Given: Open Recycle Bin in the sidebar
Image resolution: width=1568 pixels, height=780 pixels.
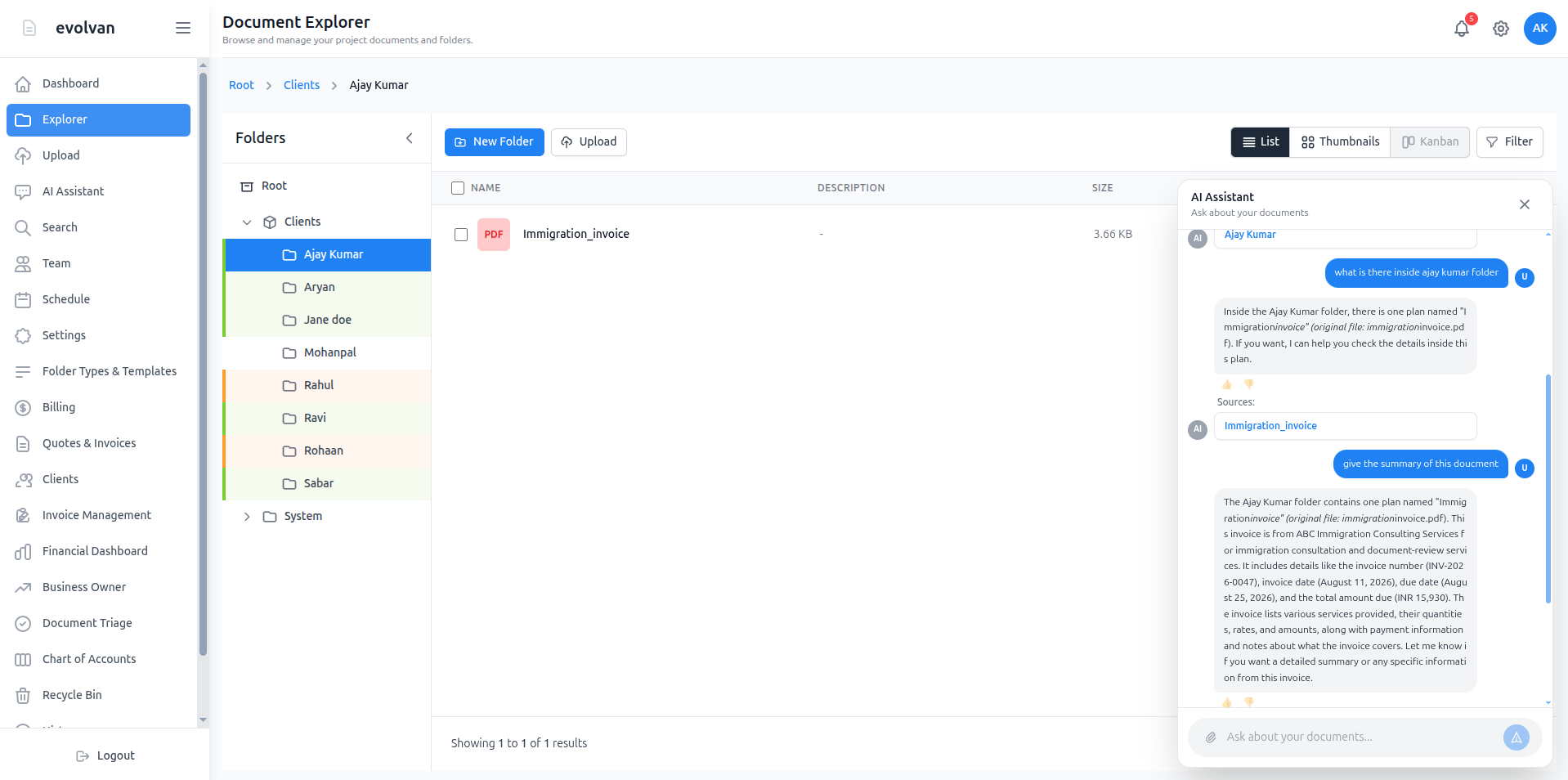Looking at the screenshot, I should coord(98,695).
